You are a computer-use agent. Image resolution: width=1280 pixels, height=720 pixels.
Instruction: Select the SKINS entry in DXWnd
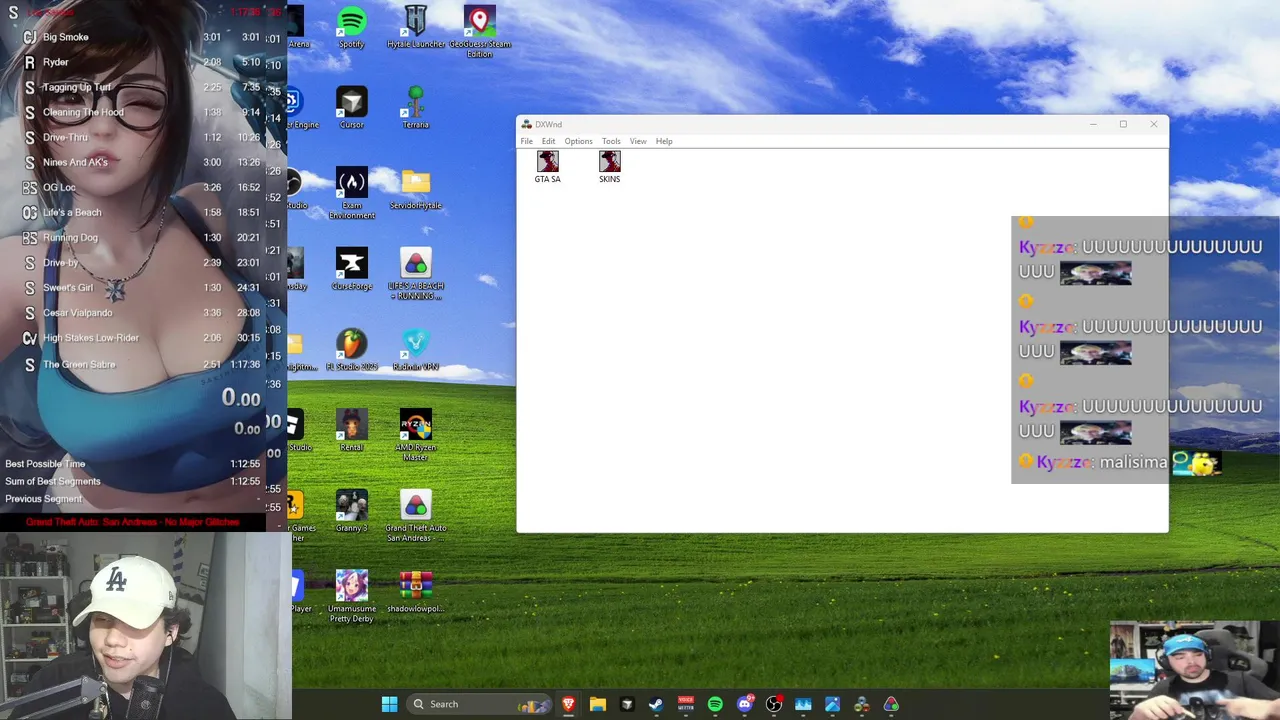coord(610,167)
